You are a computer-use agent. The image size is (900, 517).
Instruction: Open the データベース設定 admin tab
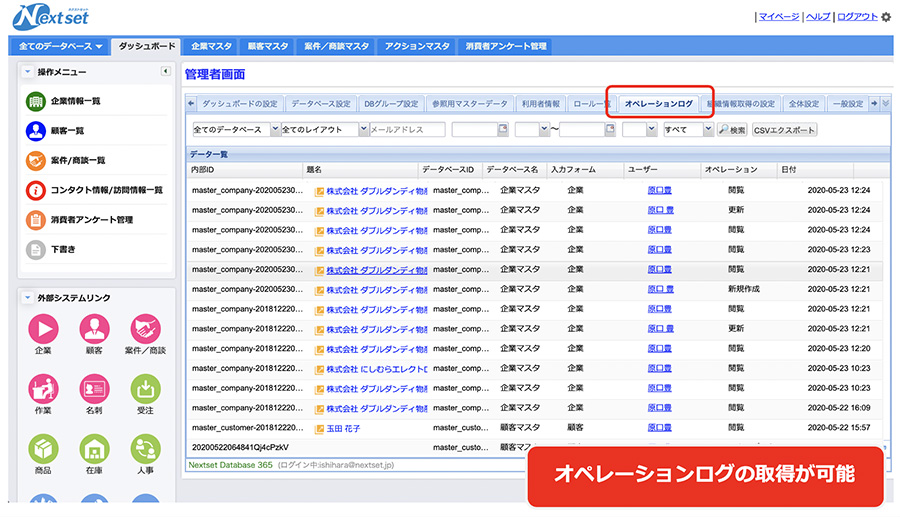321,104
